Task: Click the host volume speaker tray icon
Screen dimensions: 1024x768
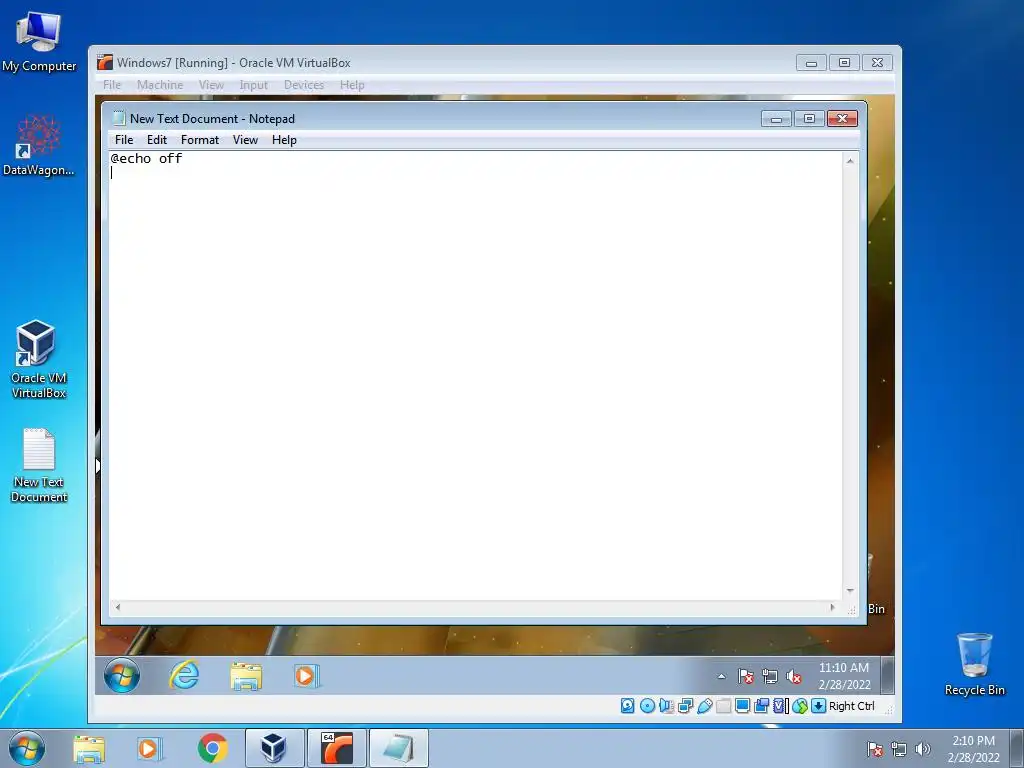Action: (x=923, y=749)
